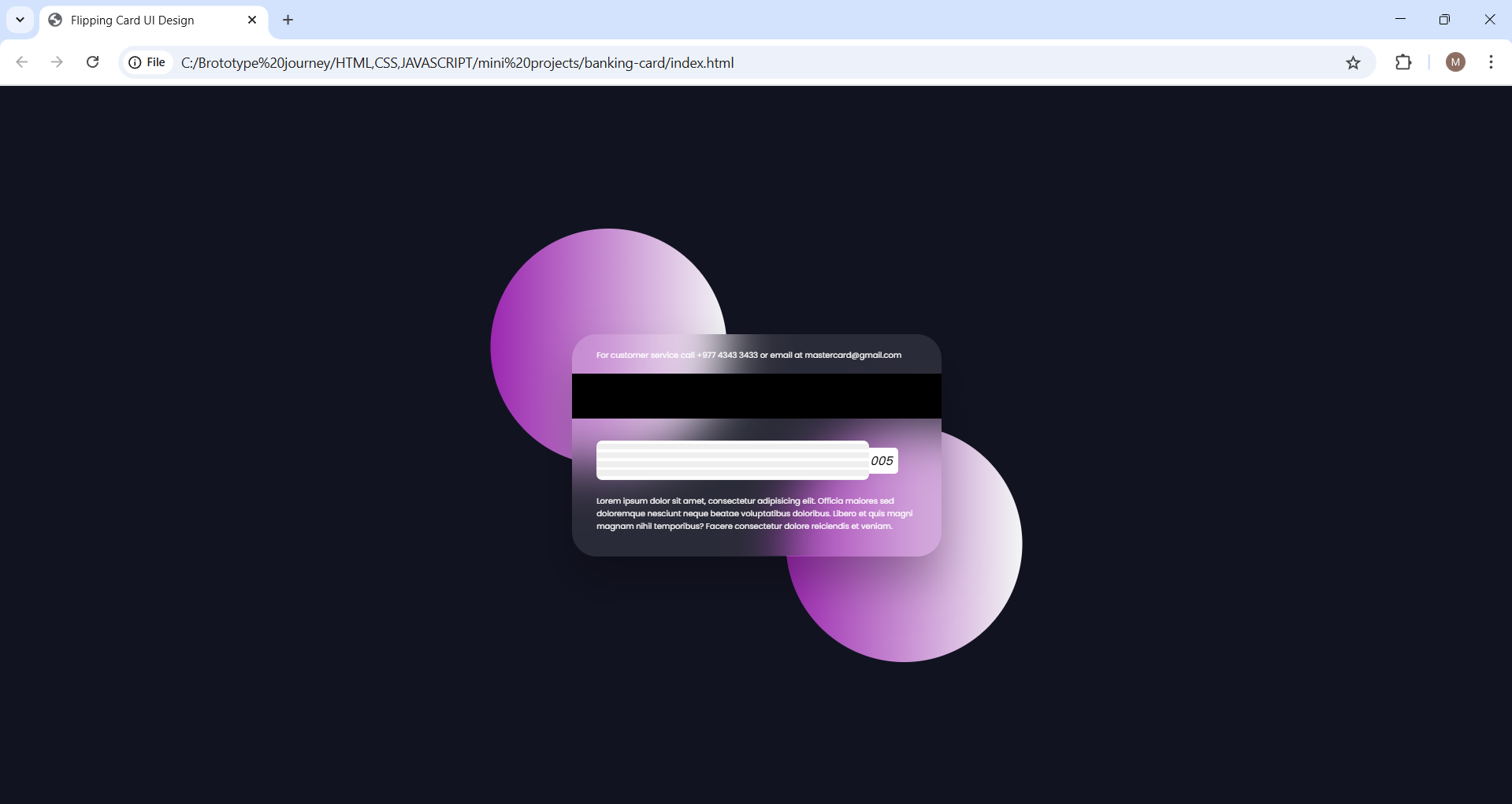Viewport: 1512px width, 804px height.
Task: Click the mastercard@gmail.com email text
Action: click(x=853, y=355)
